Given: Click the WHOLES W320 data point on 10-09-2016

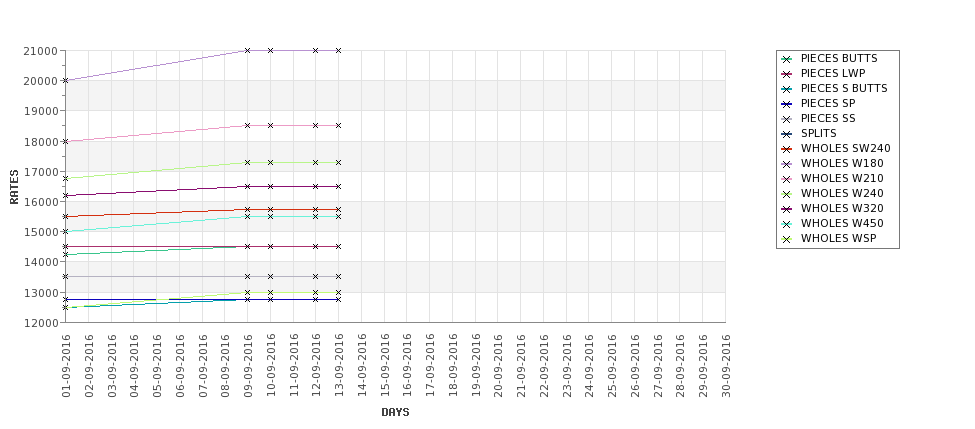Looking at the screenshot, I should tap(270, 187).
